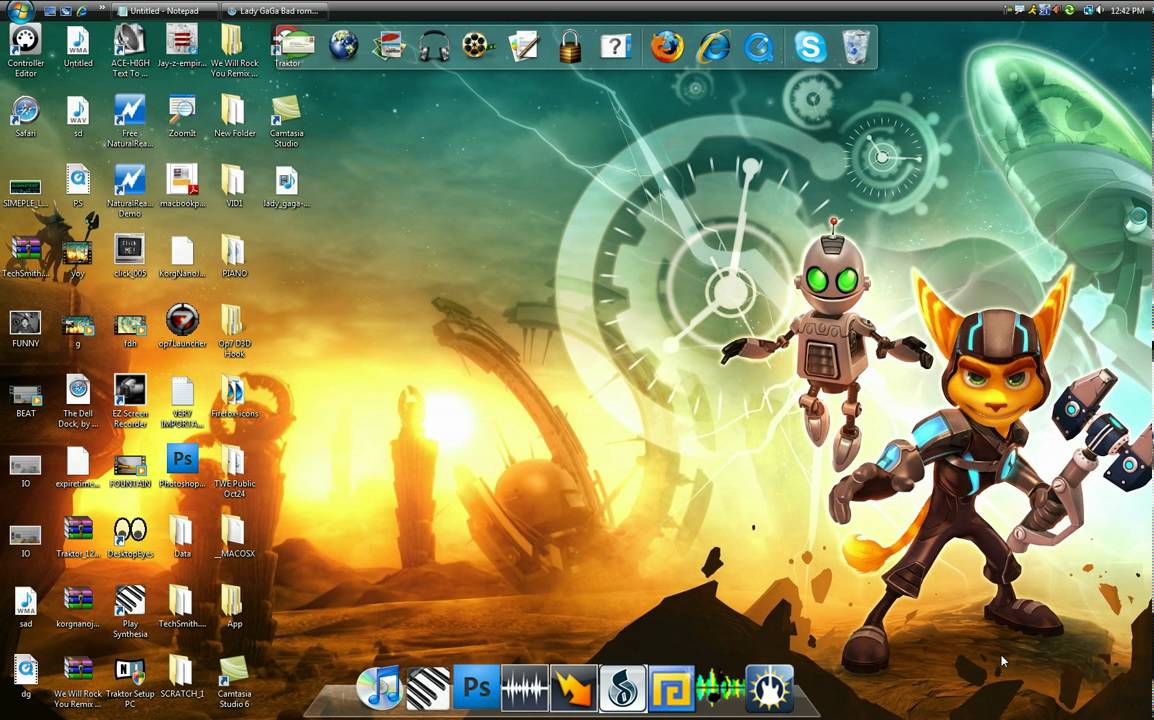1154x720 pixels.
Task: Open the Traktor_12 archive file
Action: click(x=77, y=536)
